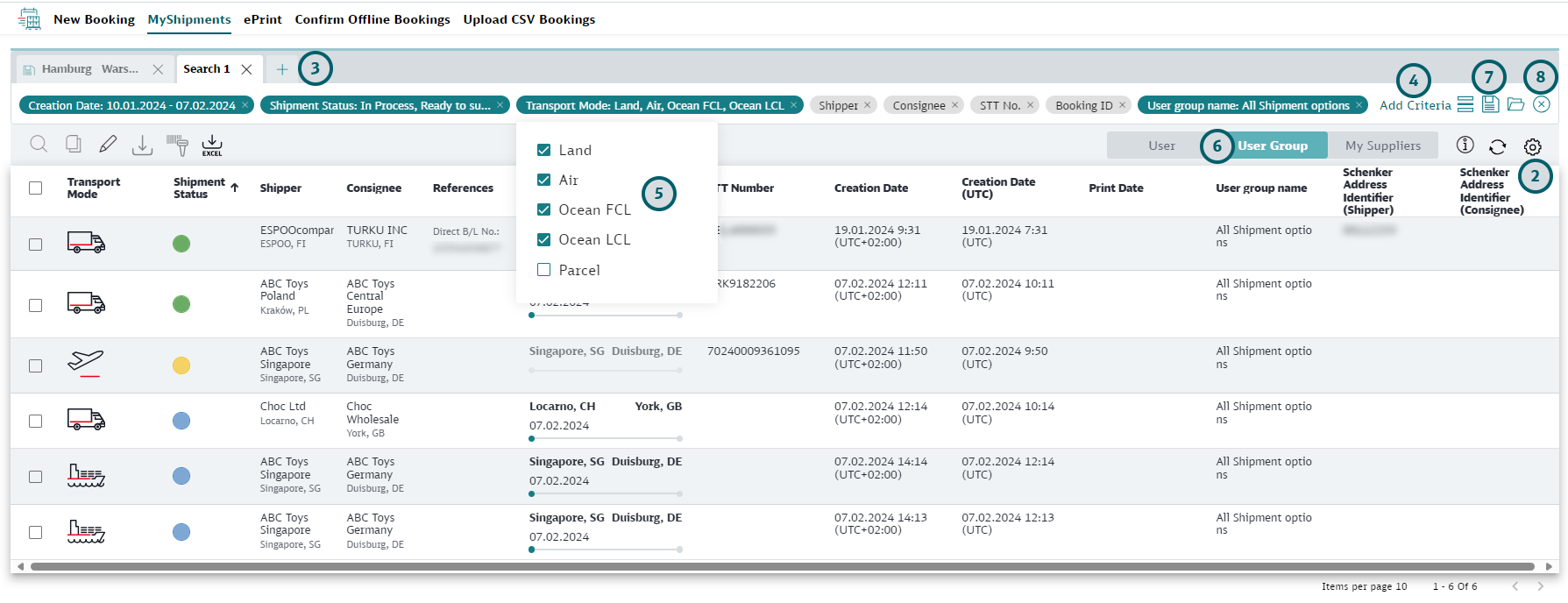
Task: Click the refresh results icon
Action: (1498, 146)
